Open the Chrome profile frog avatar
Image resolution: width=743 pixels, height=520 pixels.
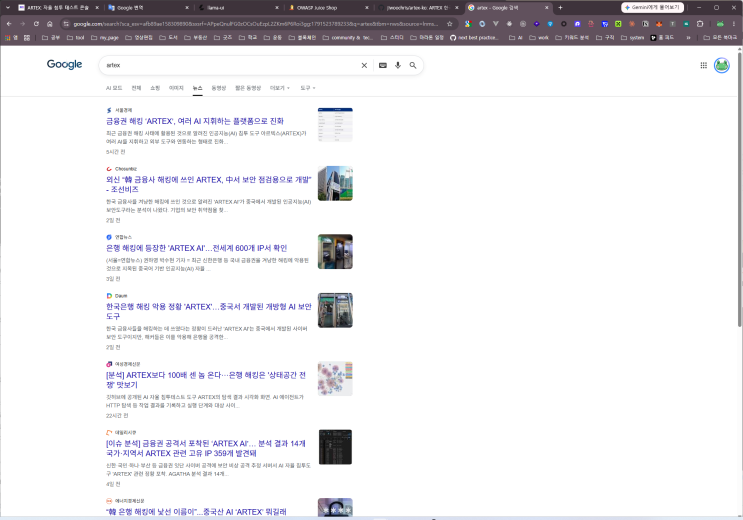720,24
